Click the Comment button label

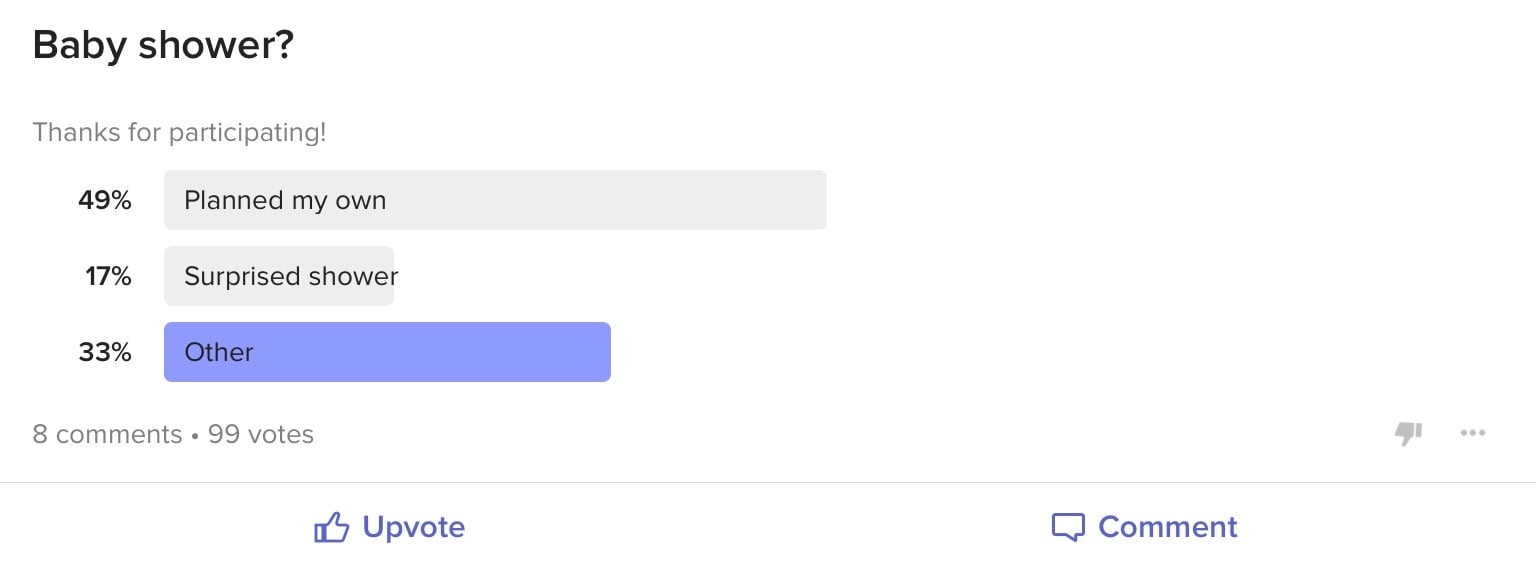pos(1168,527)
